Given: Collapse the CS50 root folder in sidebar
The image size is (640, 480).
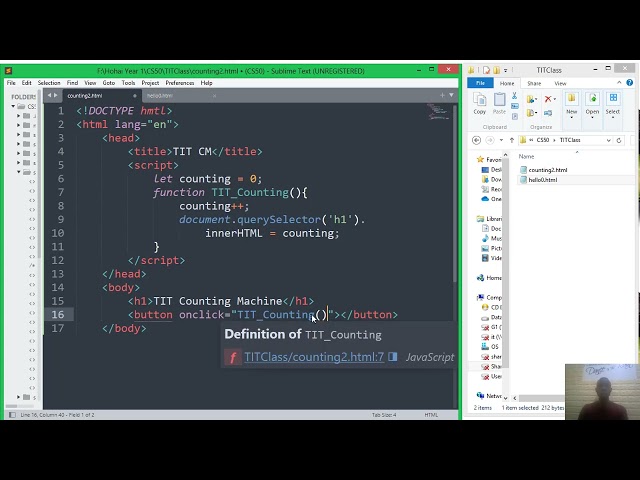Looking at the screenshot, I should 13,106.
